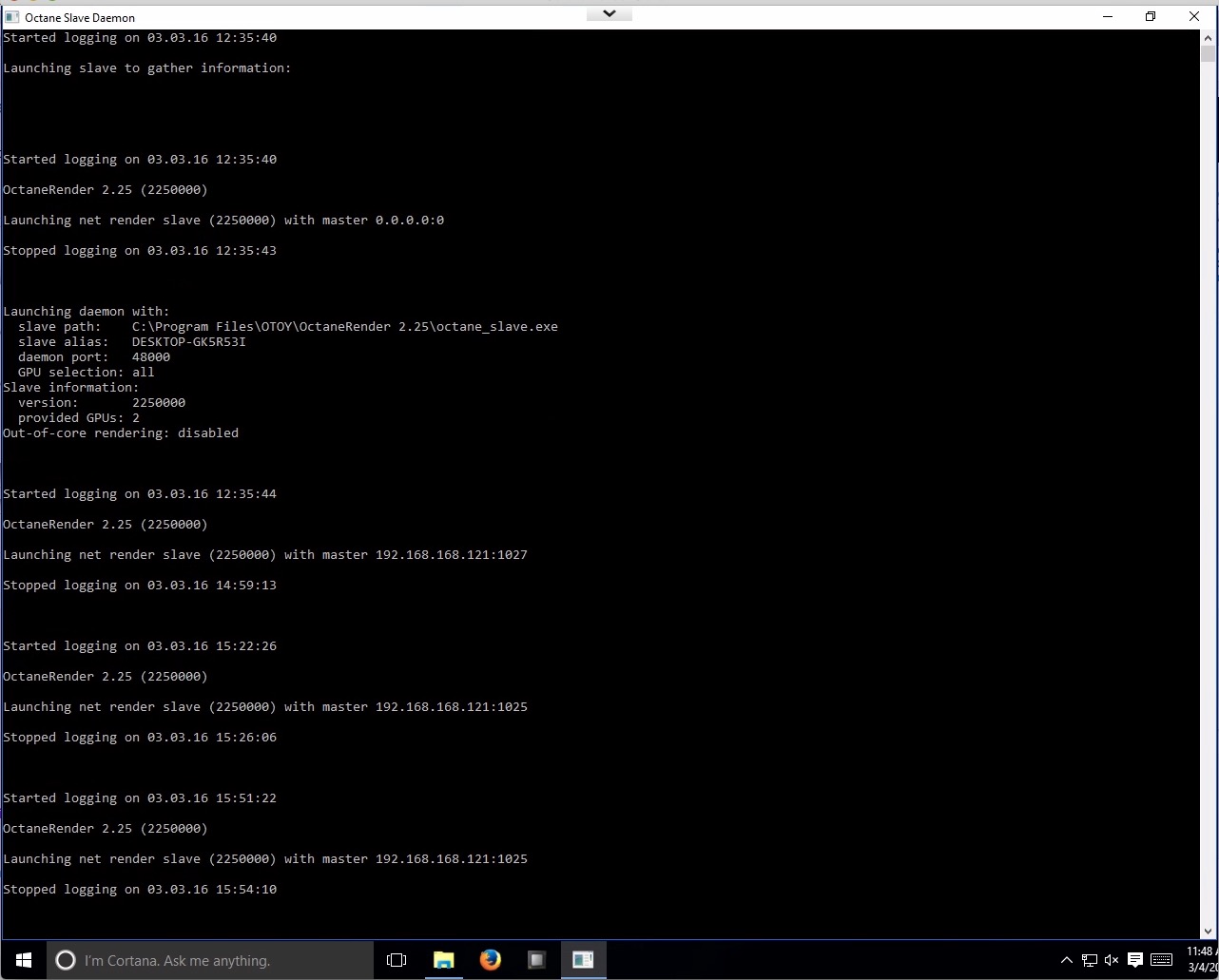The image size is (1219, 980).
Task: Launch File Explorer from the taskbar
Action: (x=443, y=960)
